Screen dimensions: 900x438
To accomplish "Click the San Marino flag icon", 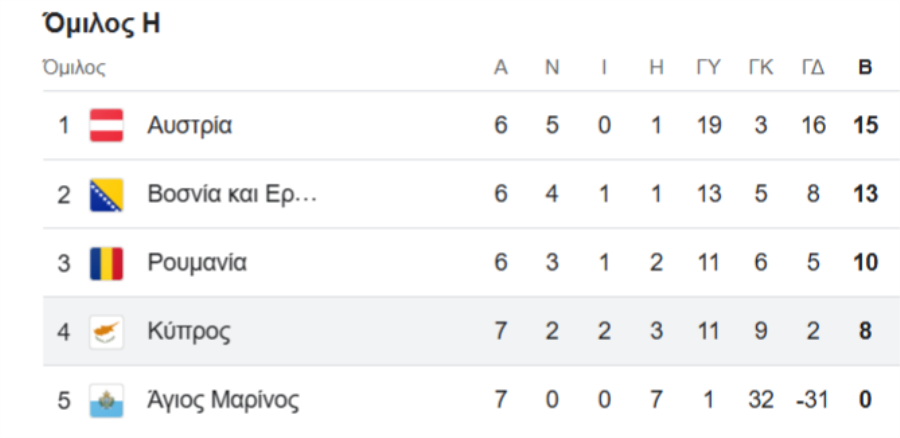I will (x=107, y=400).
